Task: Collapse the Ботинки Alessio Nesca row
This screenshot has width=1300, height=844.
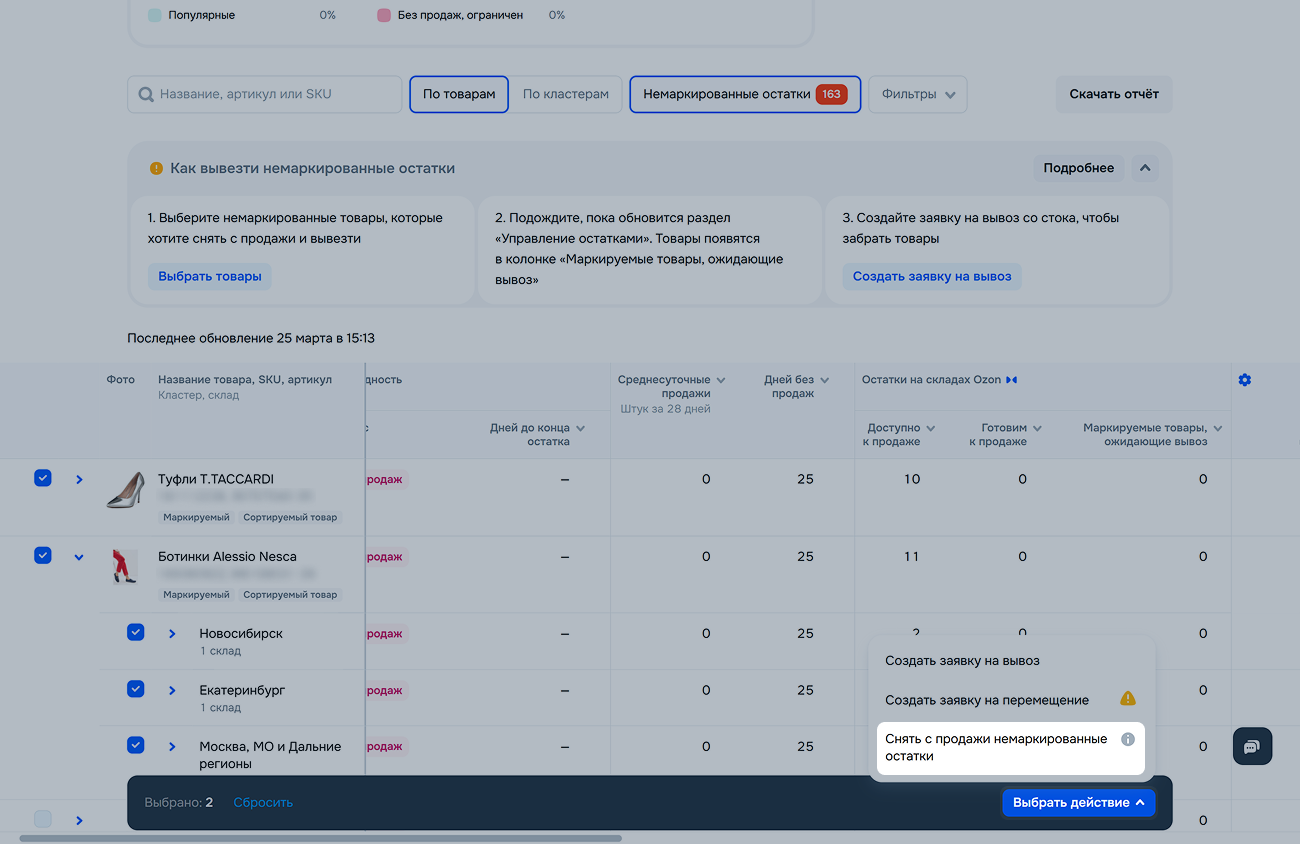Action: pyautogui.click(x=79, y=557)
